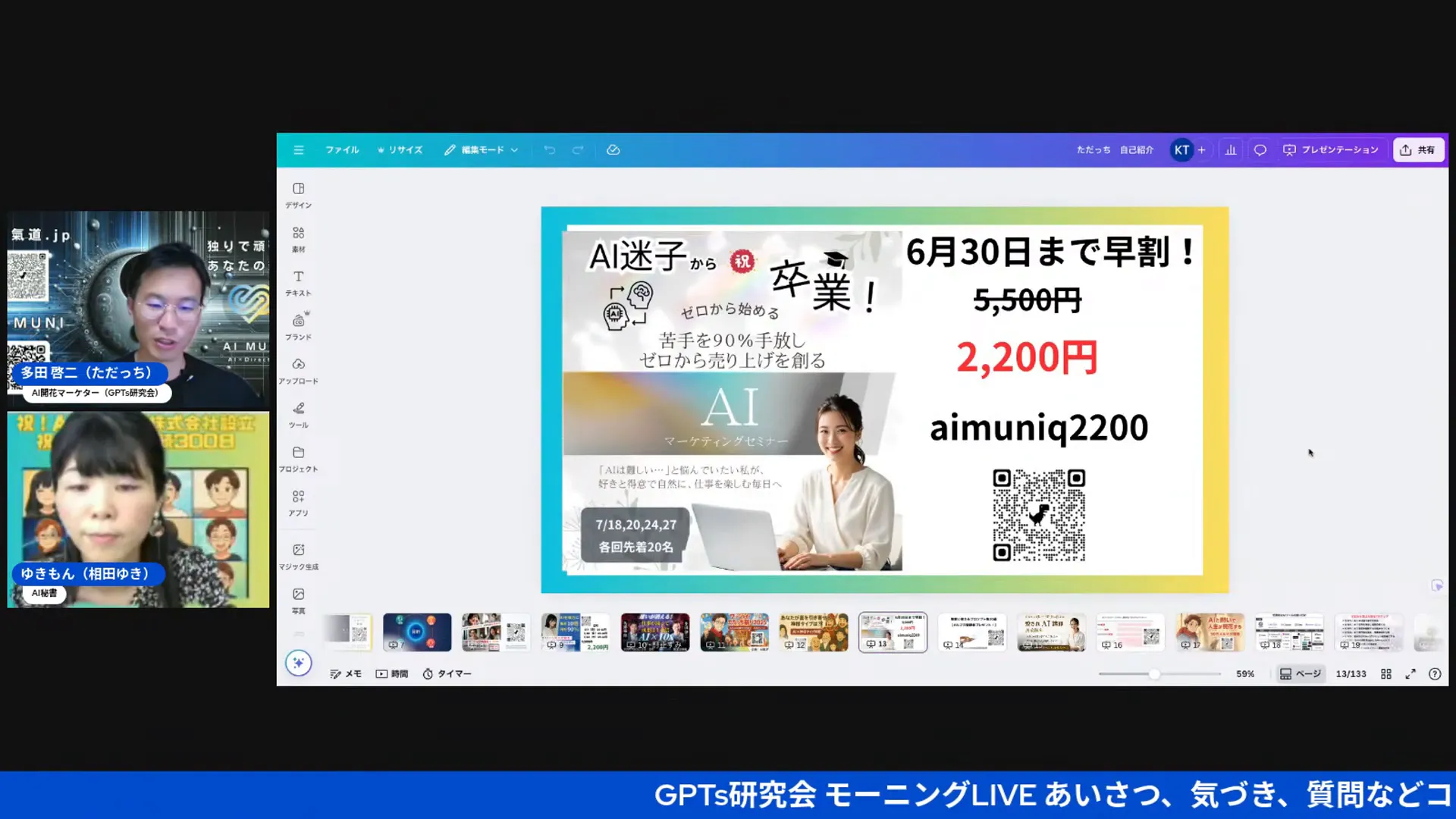Select page thumbnail 18
The image size is (1456, 819).
[1289, 632]
